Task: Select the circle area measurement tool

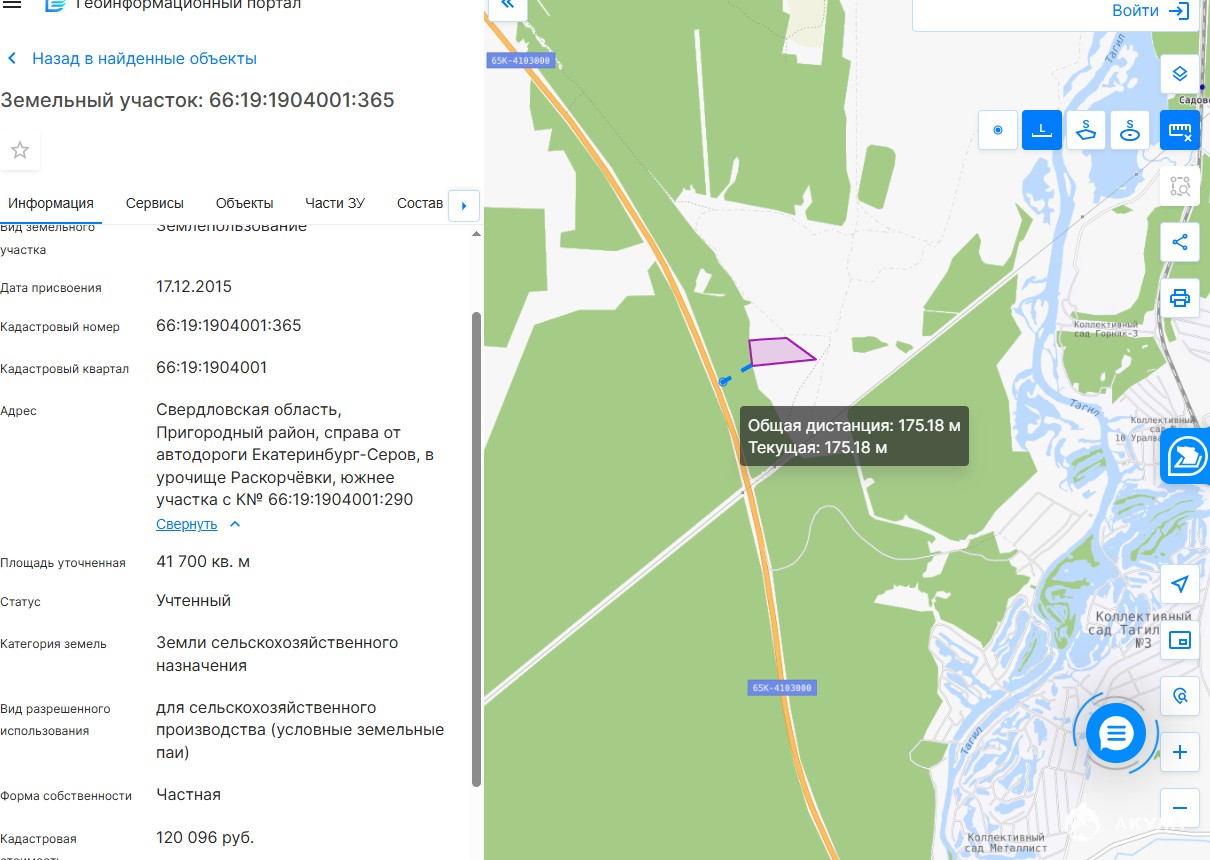Action: (1130, 130)
